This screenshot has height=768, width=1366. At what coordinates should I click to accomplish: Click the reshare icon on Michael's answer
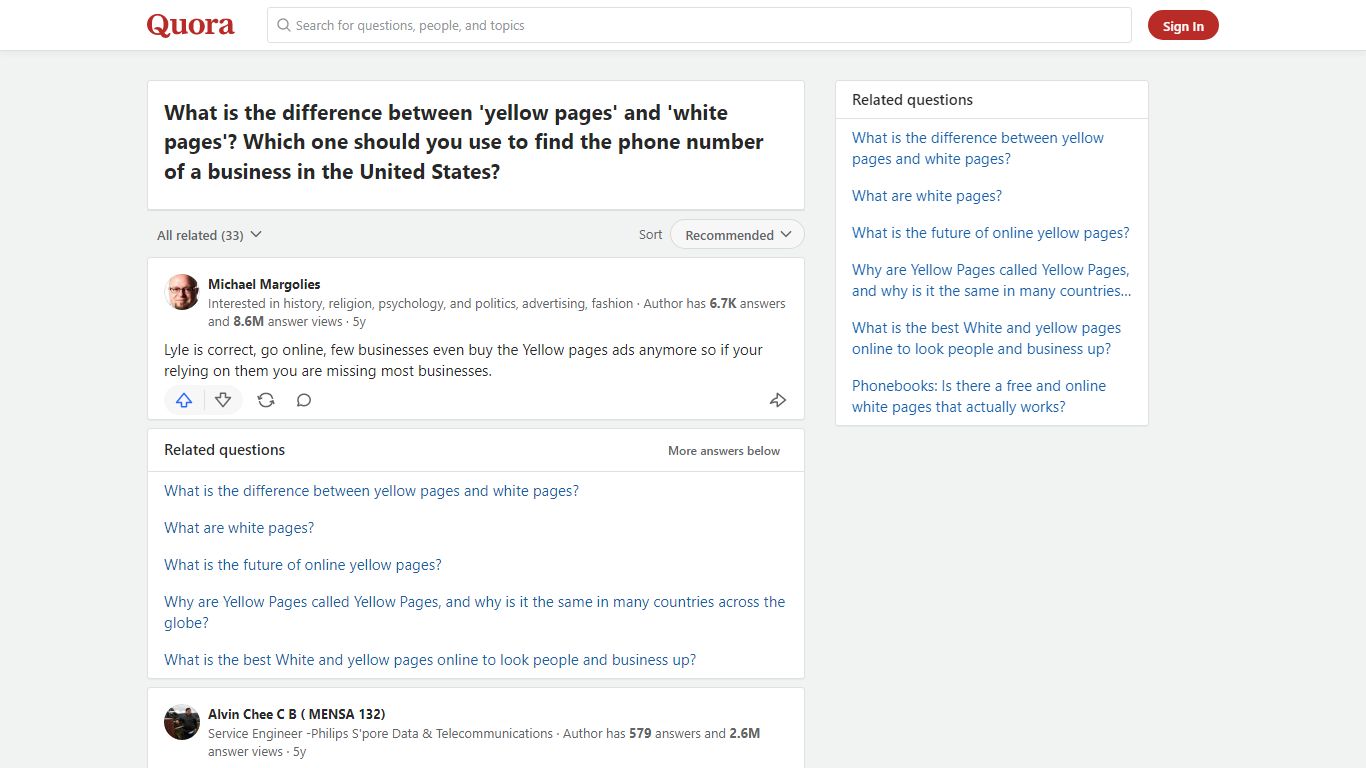pyautogui.click(x=266, y=400)
